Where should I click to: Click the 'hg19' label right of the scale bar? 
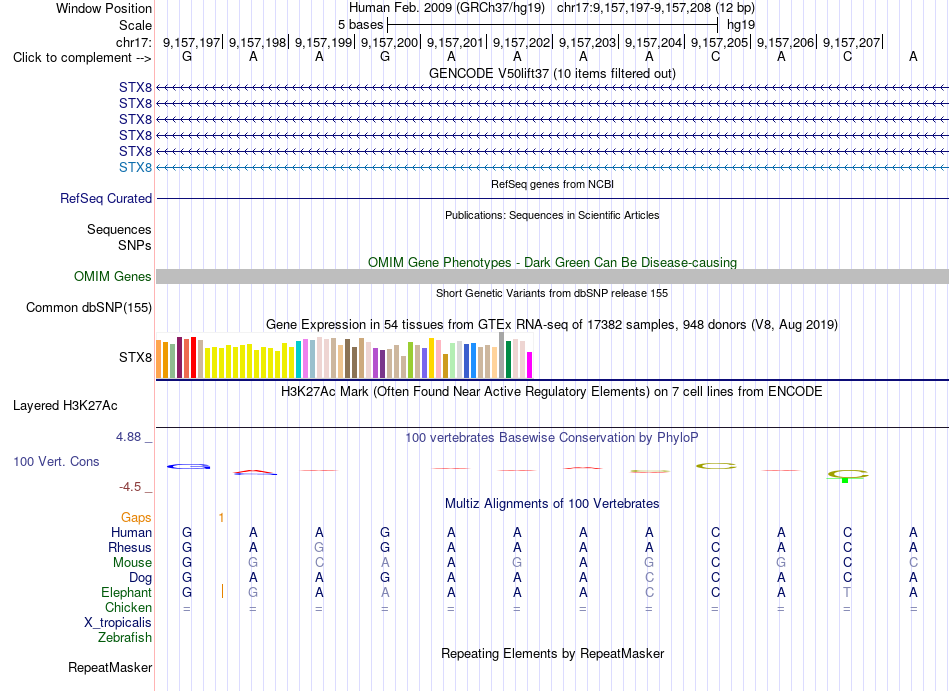741,25
